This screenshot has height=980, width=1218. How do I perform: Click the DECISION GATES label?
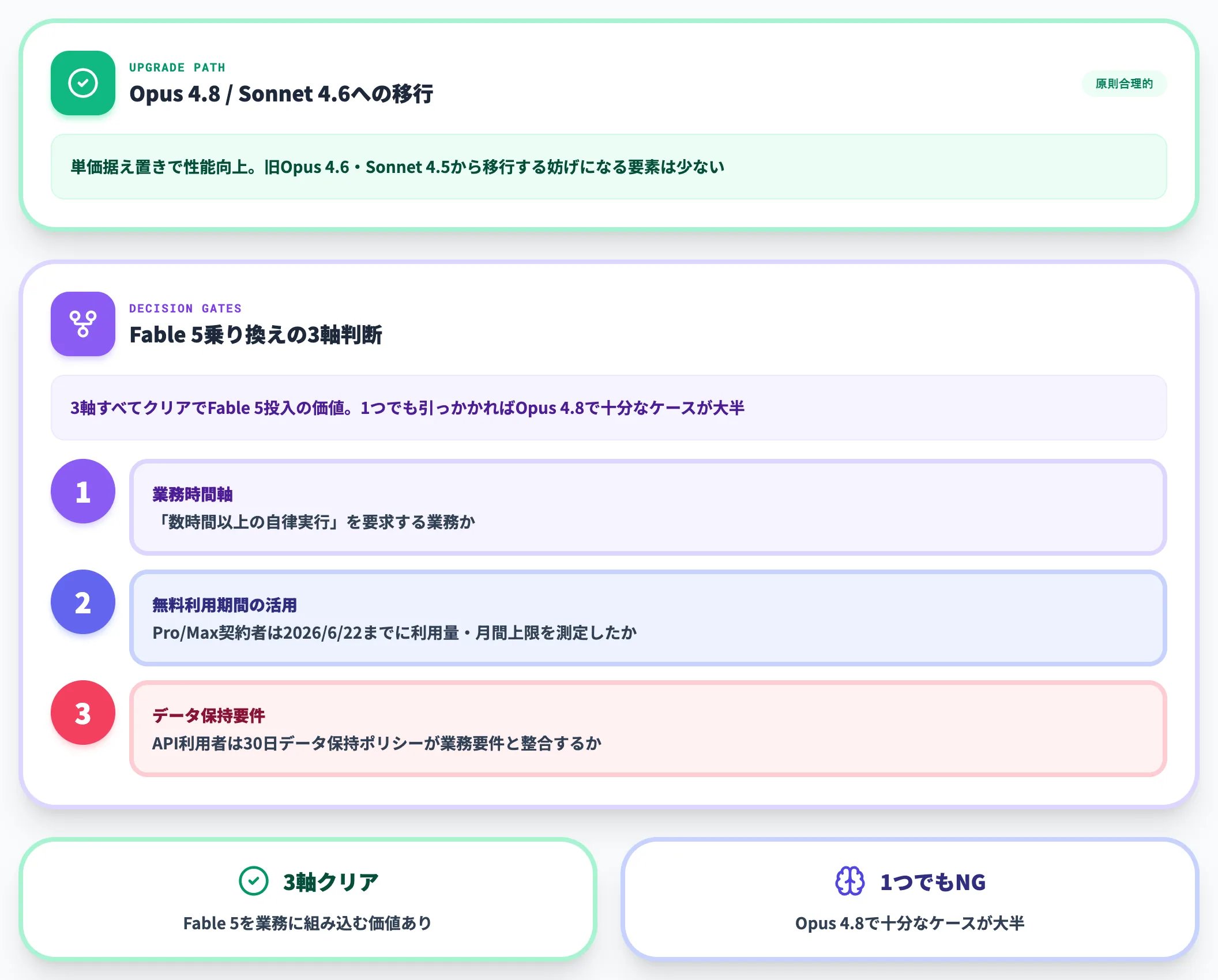(185, 308)
